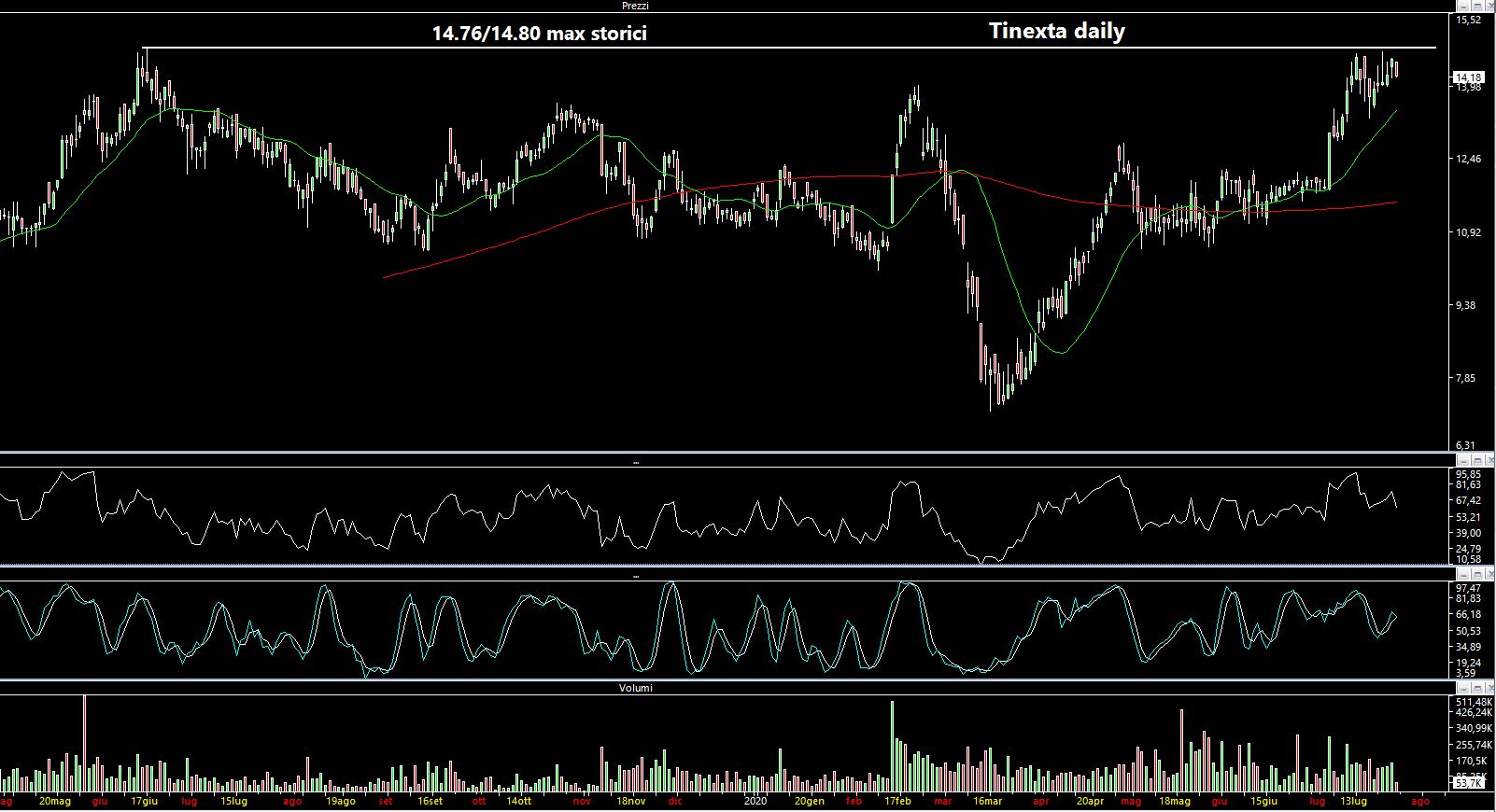Click the 19ago date label

click(341, 801)
